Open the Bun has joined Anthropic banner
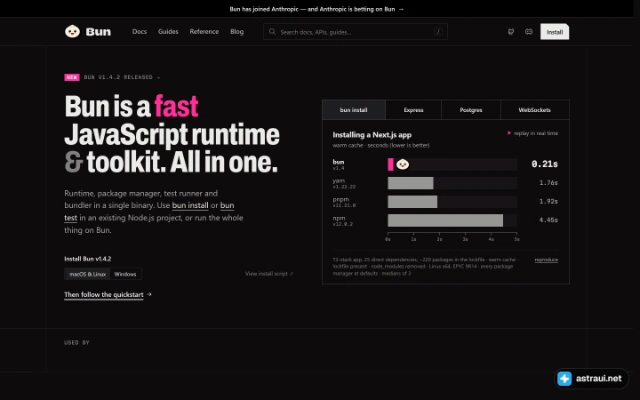 coord(317,9)
